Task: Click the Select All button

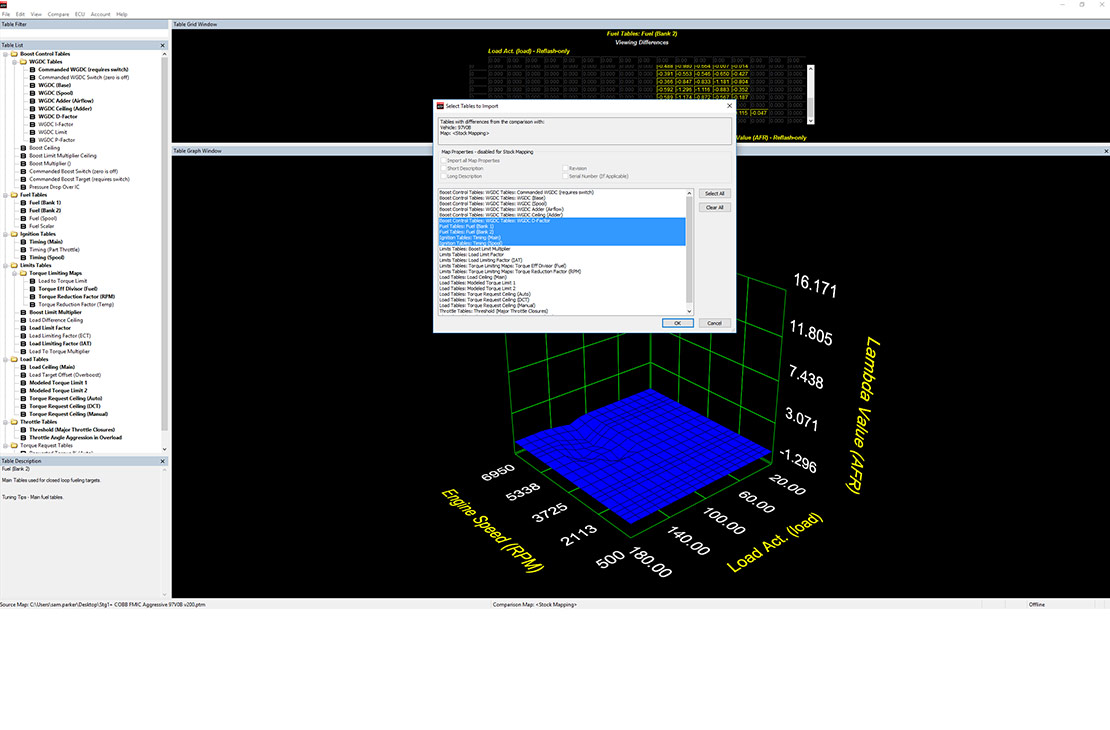Action: pyautogui.click(x=714, y=193)
